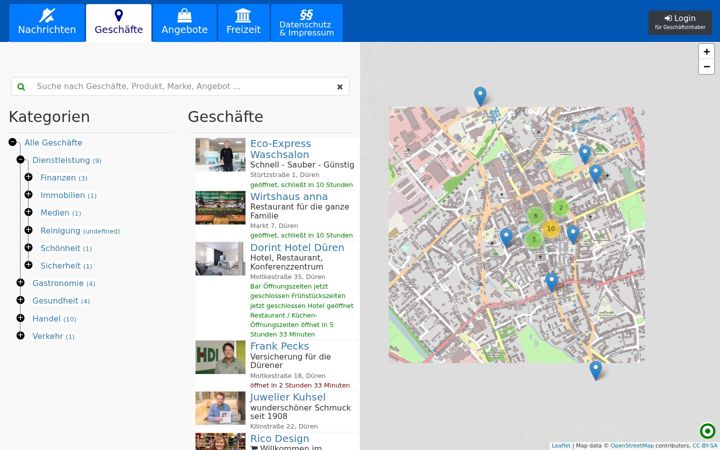Open the Freizeit tab
Image resolution: width=720 pixels, height=450 pixels.
tap(243, 23)
